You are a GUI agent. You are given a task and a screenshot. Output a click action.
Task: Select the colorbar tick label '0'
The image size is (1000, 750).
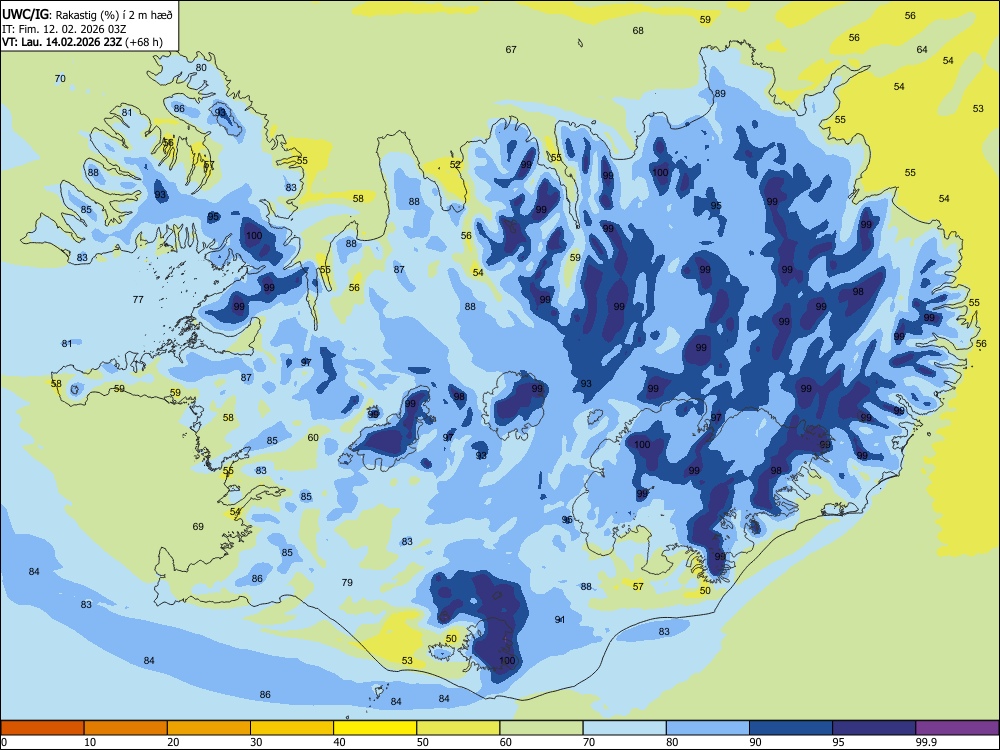4,742
